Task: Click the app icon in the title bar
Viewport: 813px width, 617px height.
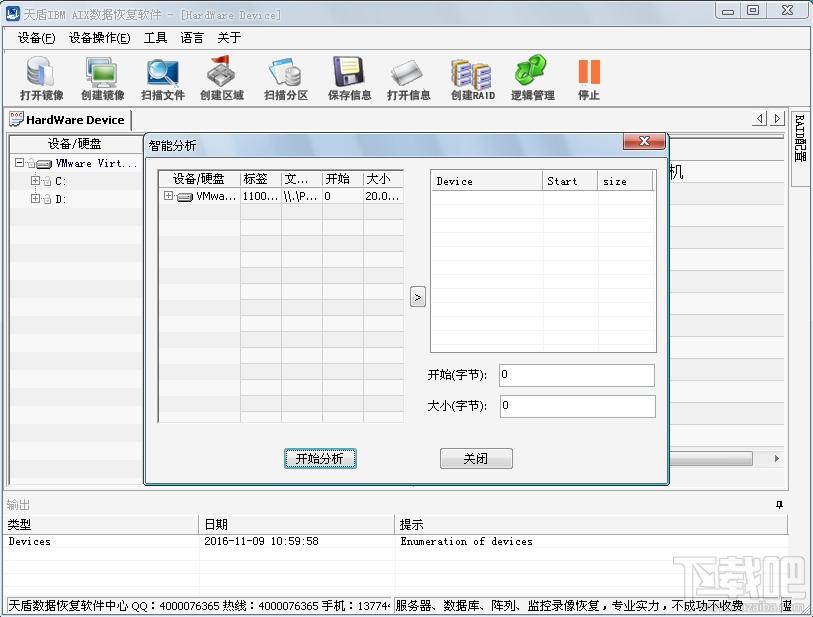Action: pos(12,13)
